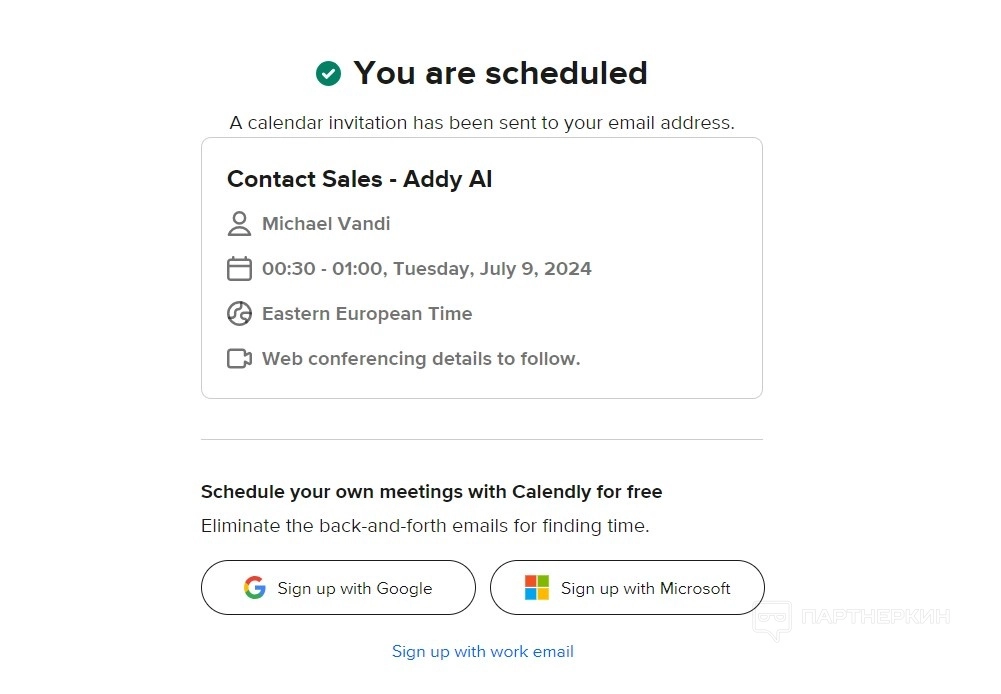
Task: Click the Partnerkin watermark logo
Action: [x=771, y=621]
